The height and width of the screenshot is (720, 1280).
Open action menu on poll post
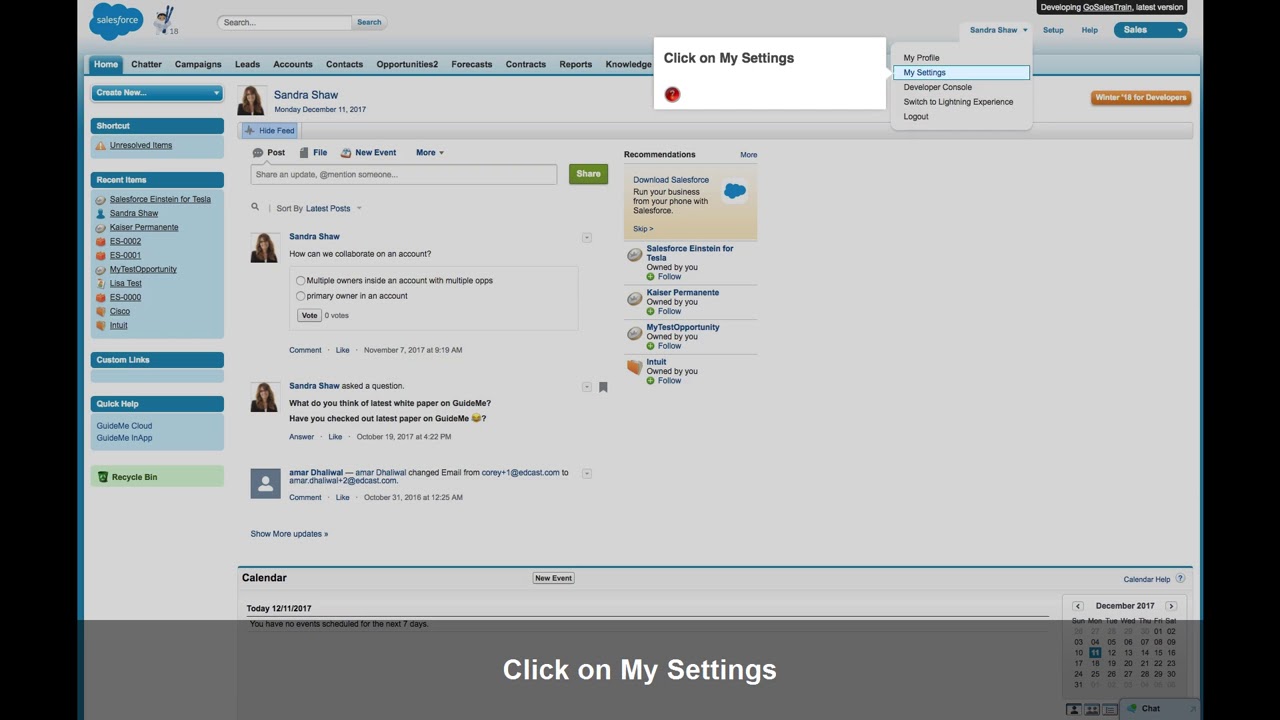click(587, 237)
